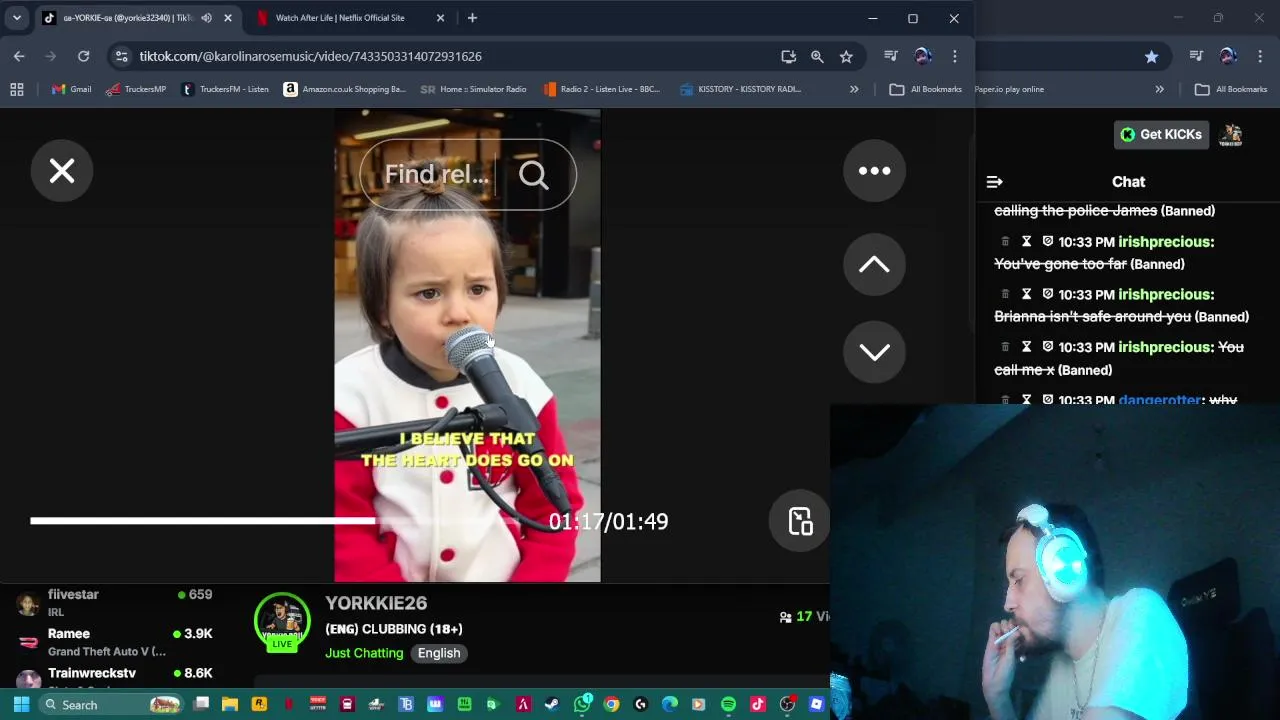Open the Kick user avatar menu

(x=1231, y=134)
